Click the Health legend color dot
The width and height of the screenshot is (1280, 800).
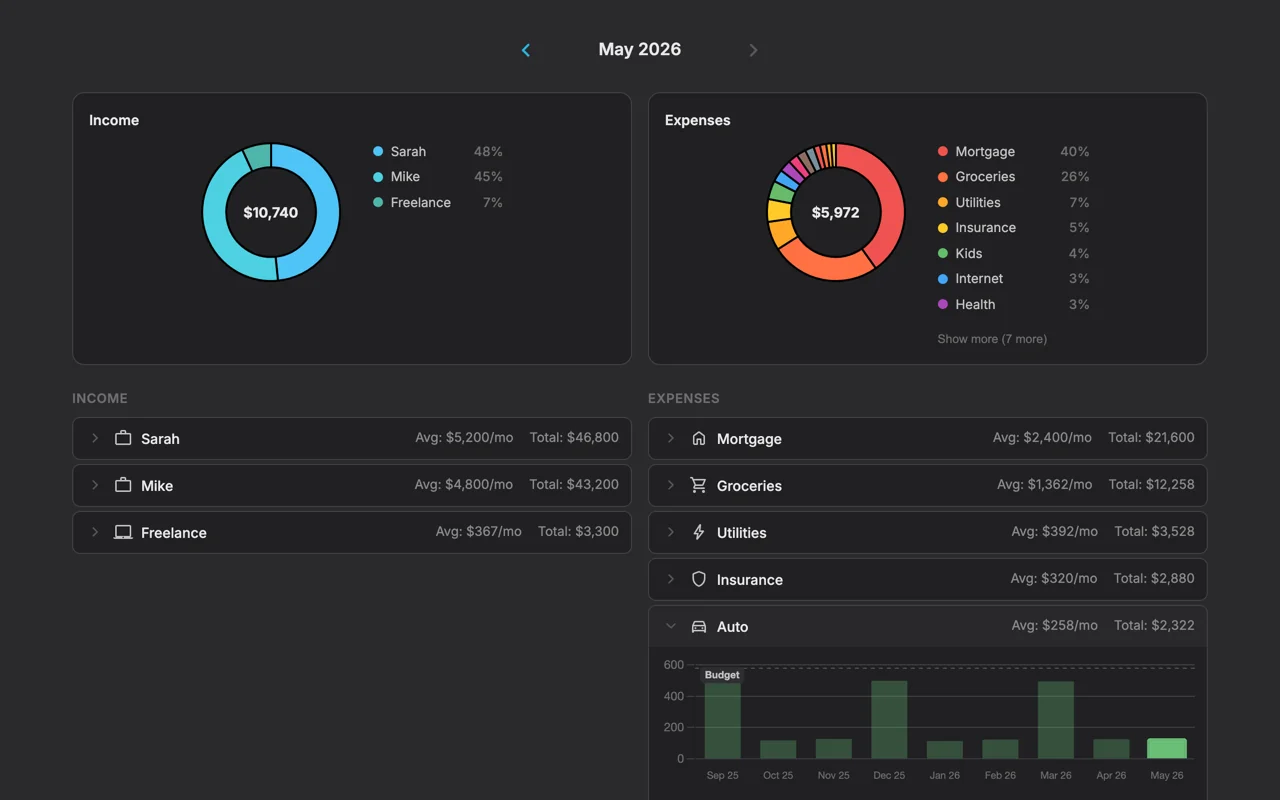click(x=943, y=304)
